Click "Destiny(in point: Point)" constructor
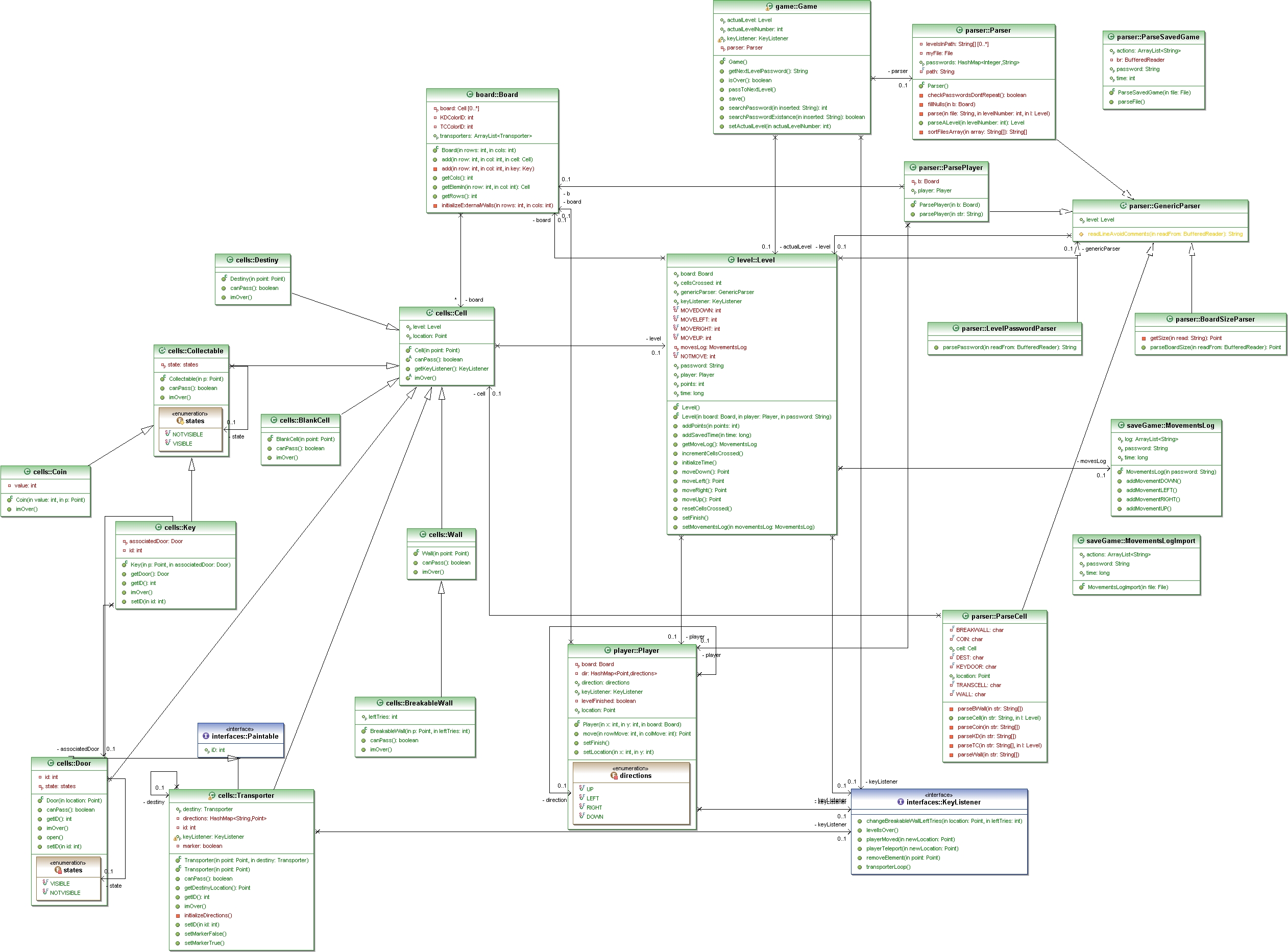The image size is (1288, 952). 258,279
